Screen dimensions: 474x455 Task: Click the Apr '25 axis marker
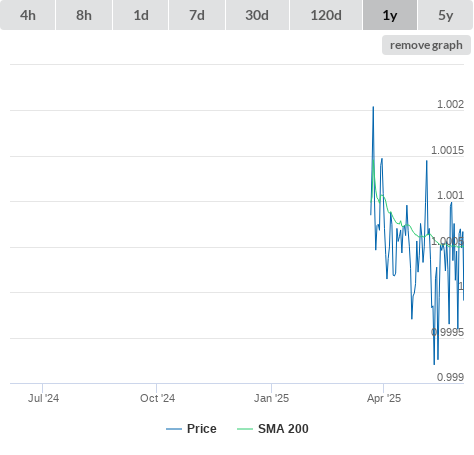tap(384, 398)
